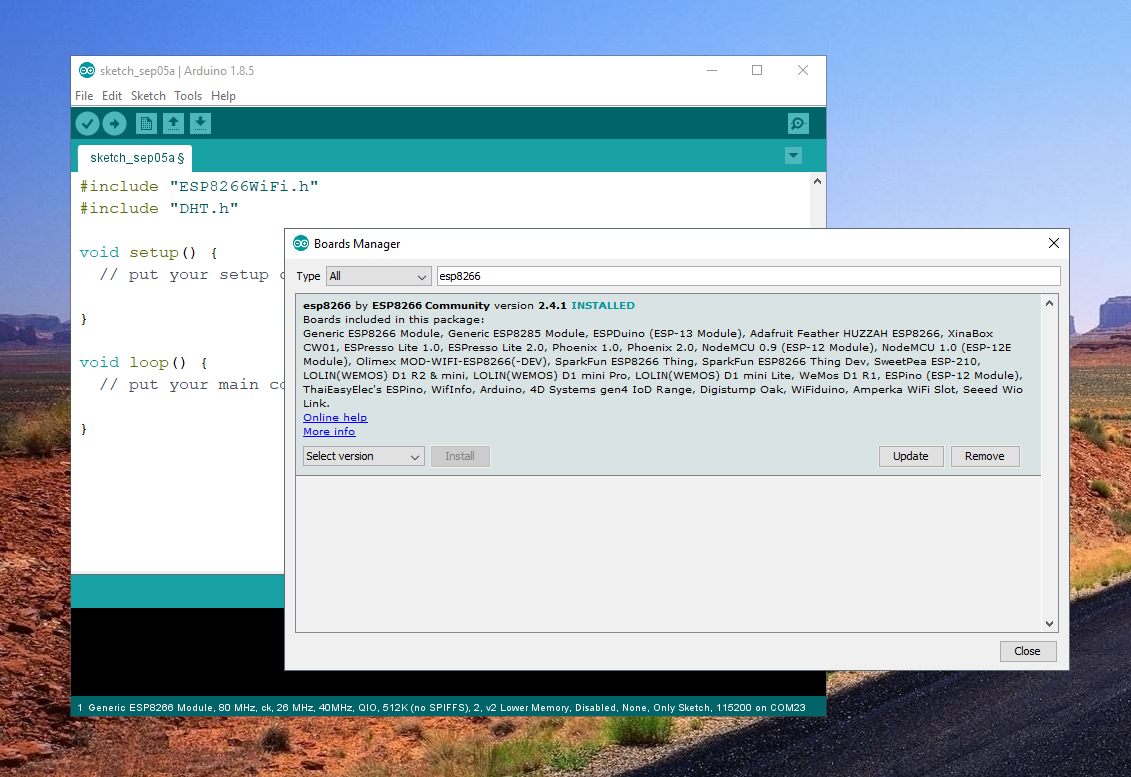This screenshot has width=1131, height=777.
Task: Open the File menu
Action: (84, 96)
